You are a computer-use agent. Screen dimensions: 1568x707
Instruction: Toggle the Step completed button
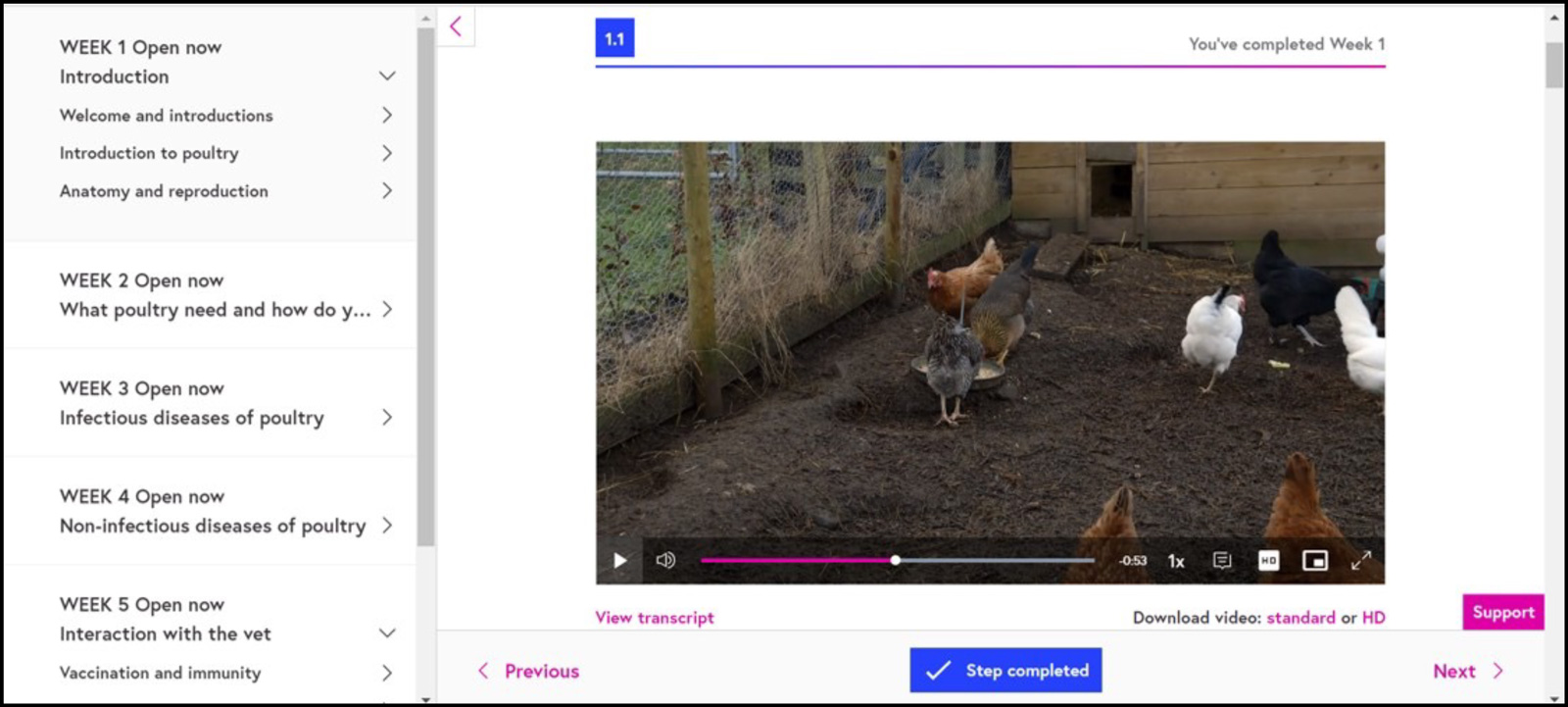[x=1005, y=671]
